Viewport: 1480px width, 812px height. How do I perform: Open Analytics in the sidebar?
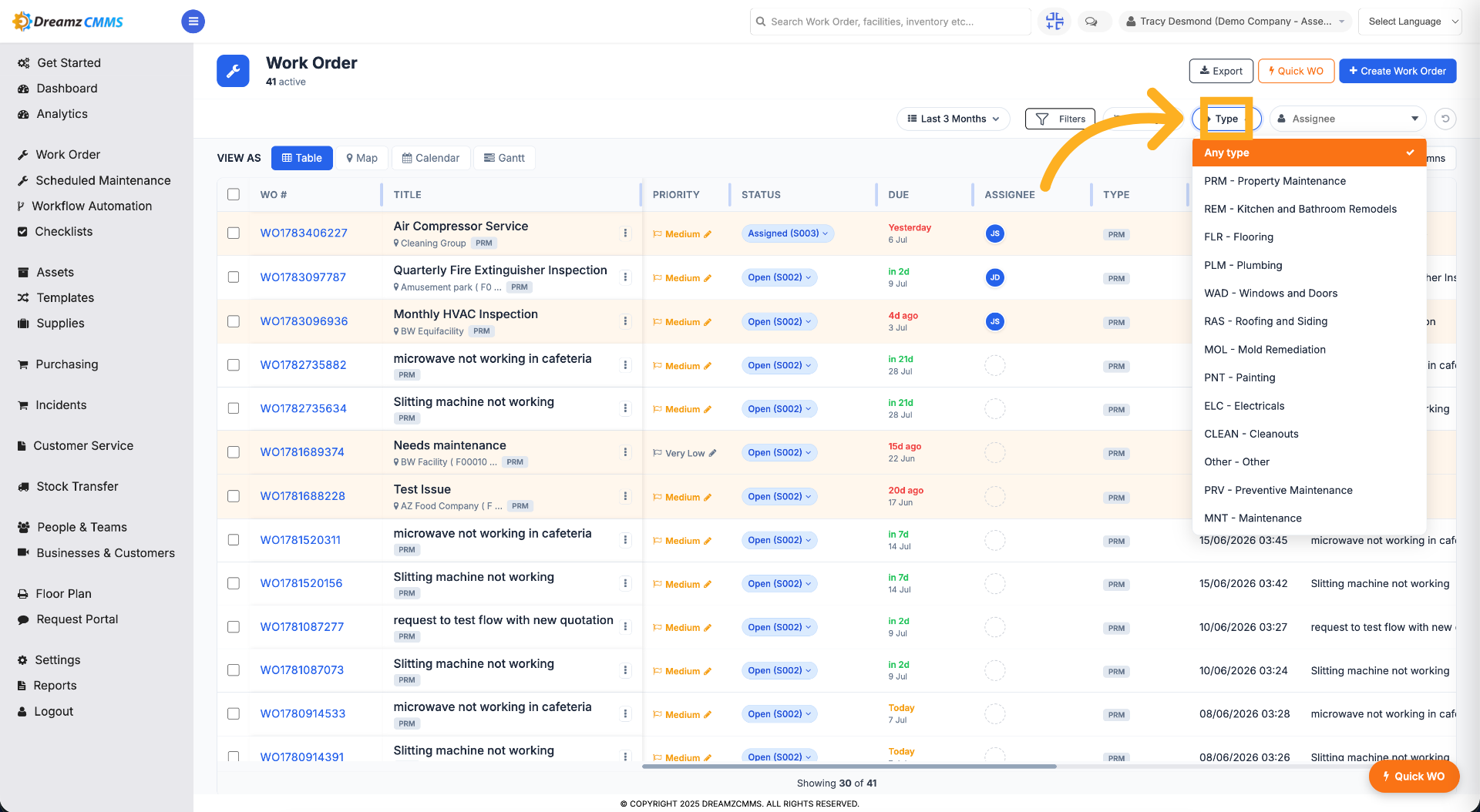pos(62,114)
